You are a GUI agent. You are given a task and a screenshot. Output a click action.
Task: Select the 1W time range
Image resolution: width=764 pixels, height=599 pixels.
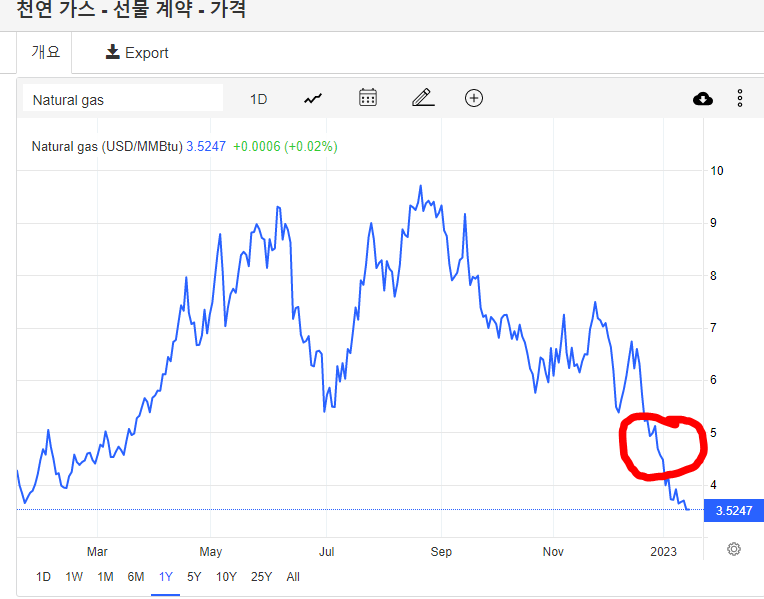click(x=74, y=577)
